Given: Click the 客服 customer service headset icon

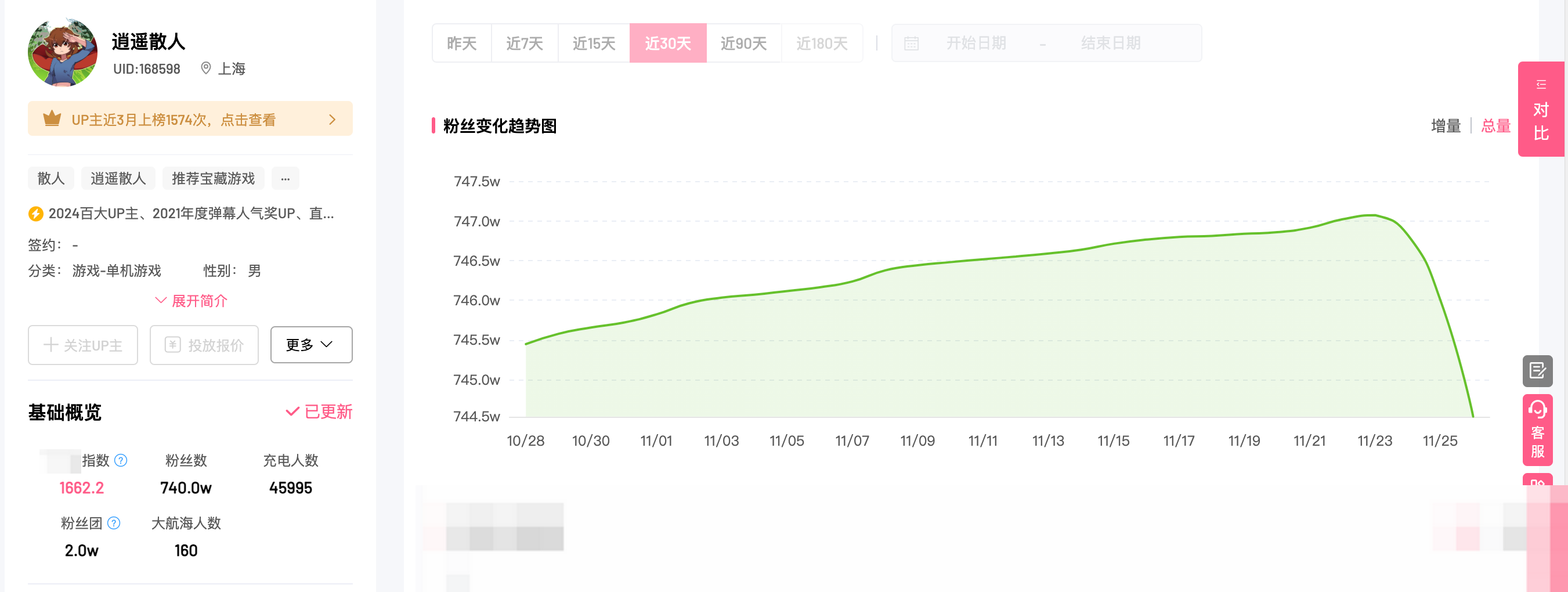Looking at the screenshot, I should [x=1538, y=411].
